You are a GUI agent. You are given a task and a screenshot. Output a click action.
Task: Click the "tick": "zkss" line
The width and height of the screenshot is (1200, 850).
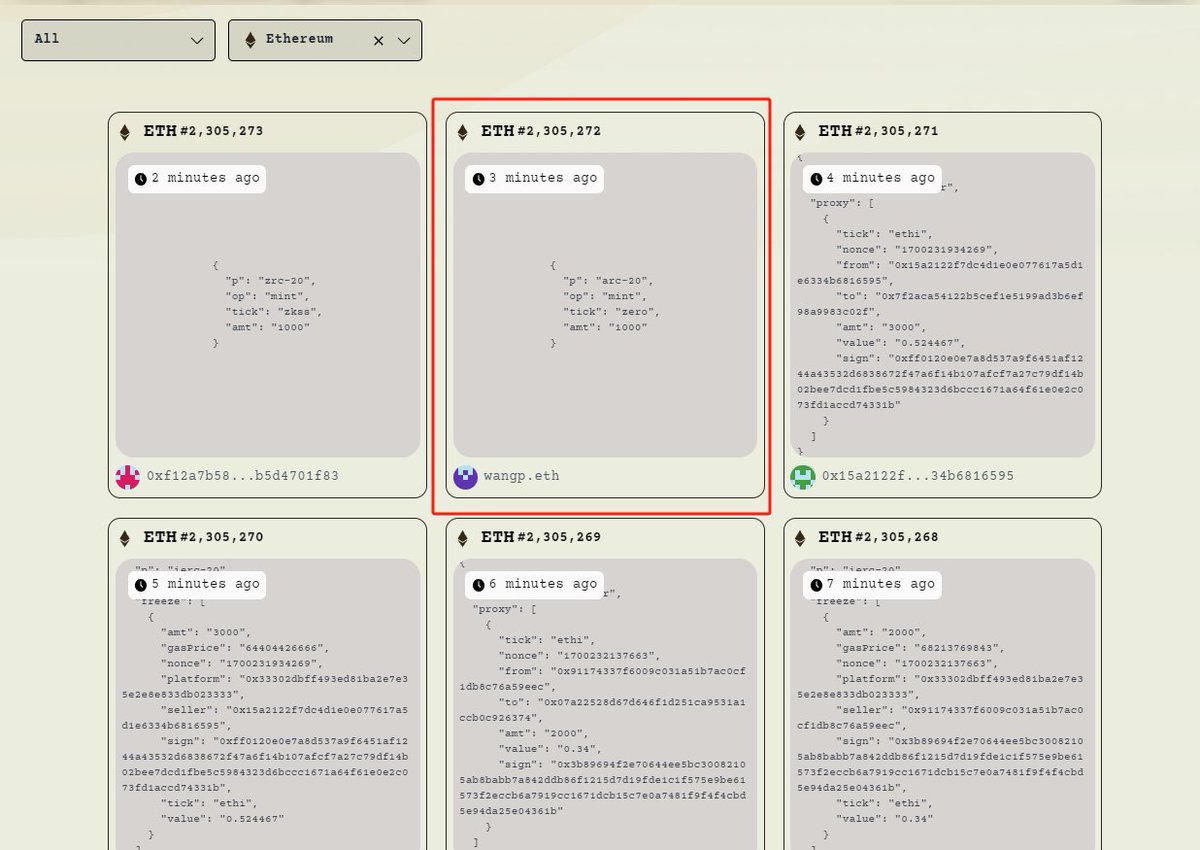coord(274,312)
